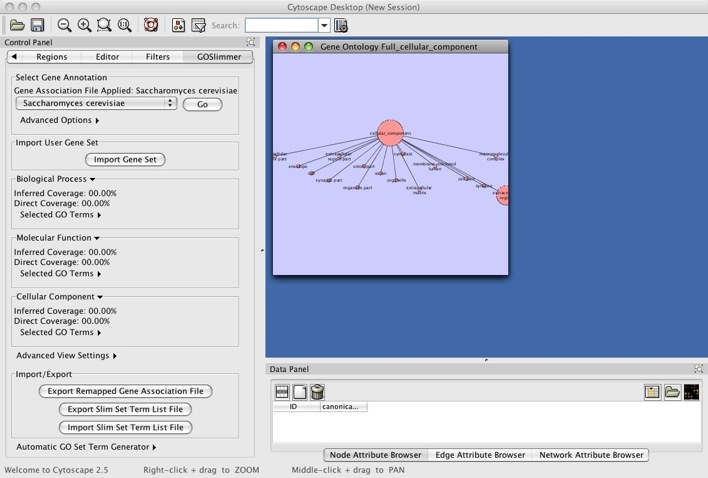The height and width of the screenshot is (478, 708).
Task: Click the Import Gene Set button
Action: click(125, 159)
